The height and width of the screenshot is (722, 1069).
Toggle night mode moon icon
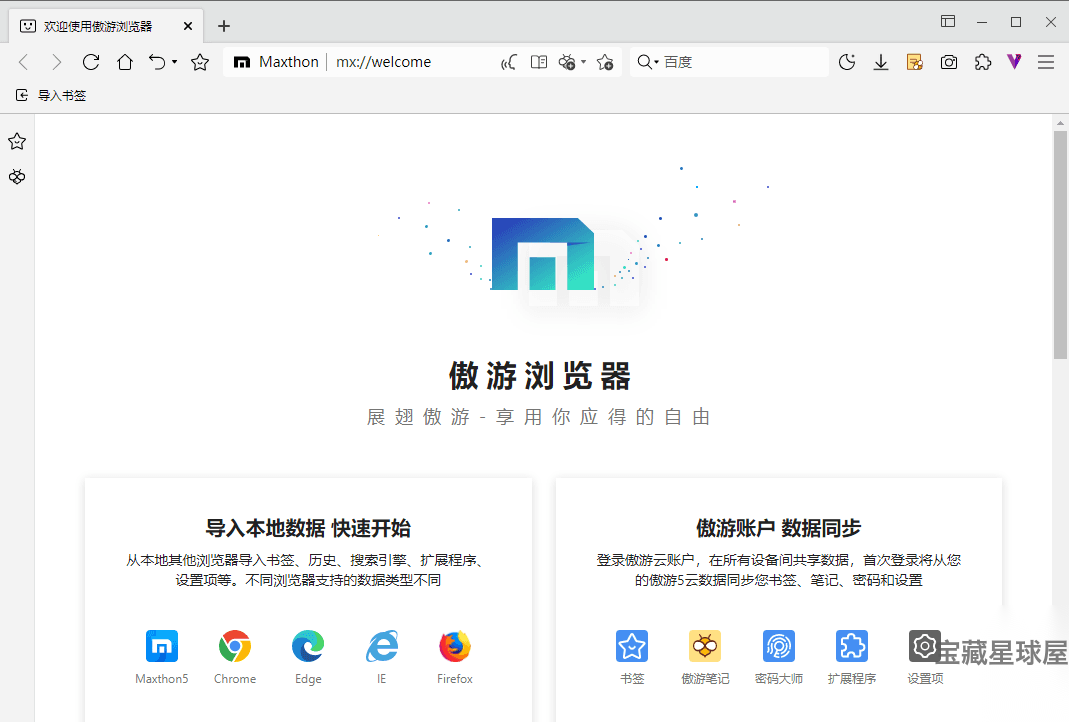point(847,62)
